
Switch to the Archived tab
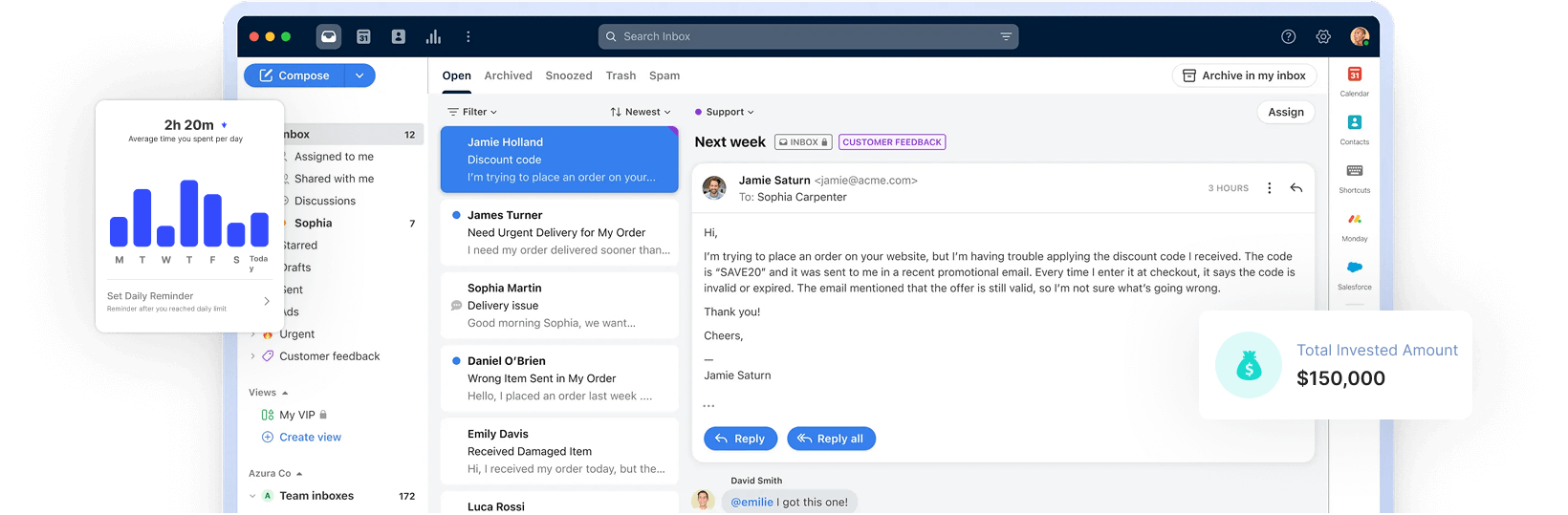pyautogui.click(x=508, y=75)
